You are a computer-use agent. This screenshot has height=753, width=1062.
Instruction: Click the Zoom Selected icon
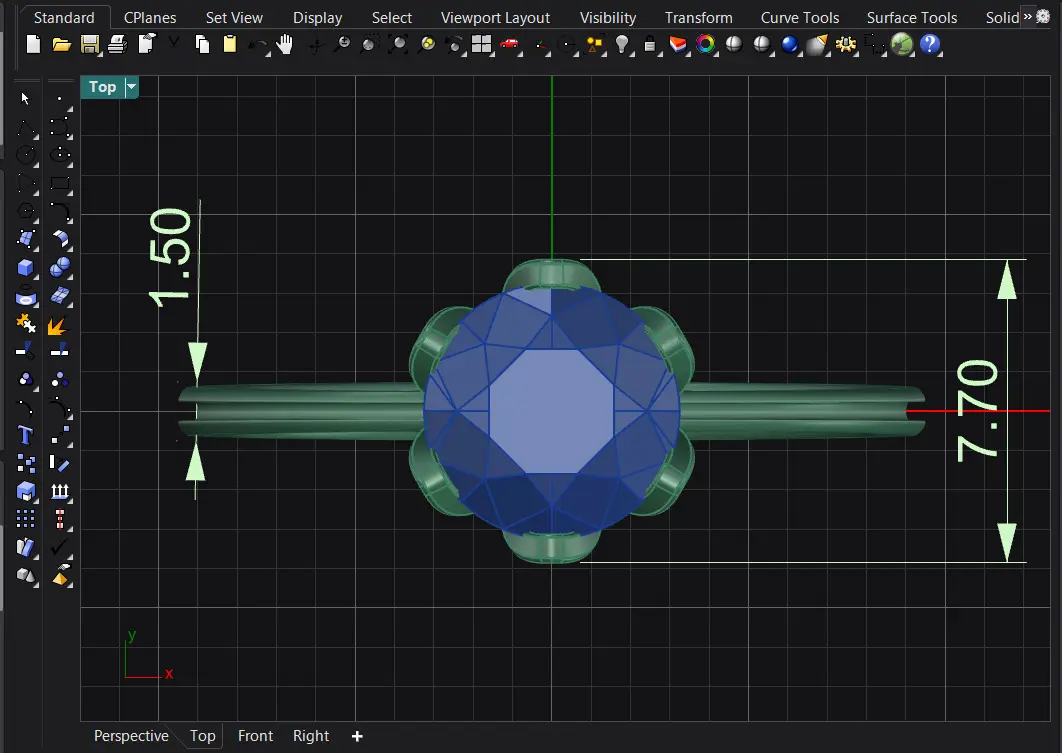coord(427,45)
